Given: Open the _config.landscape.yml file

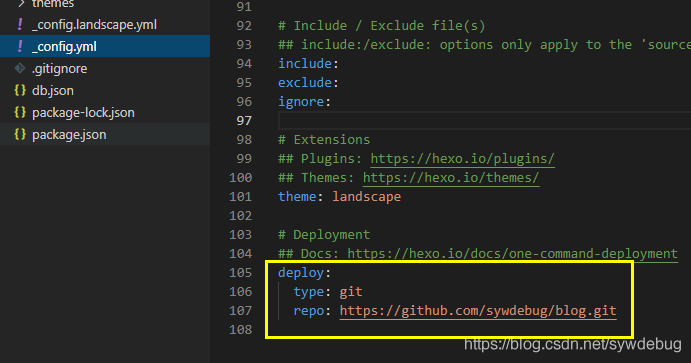Looking at the screenshot, I should [x=94, y=25].
